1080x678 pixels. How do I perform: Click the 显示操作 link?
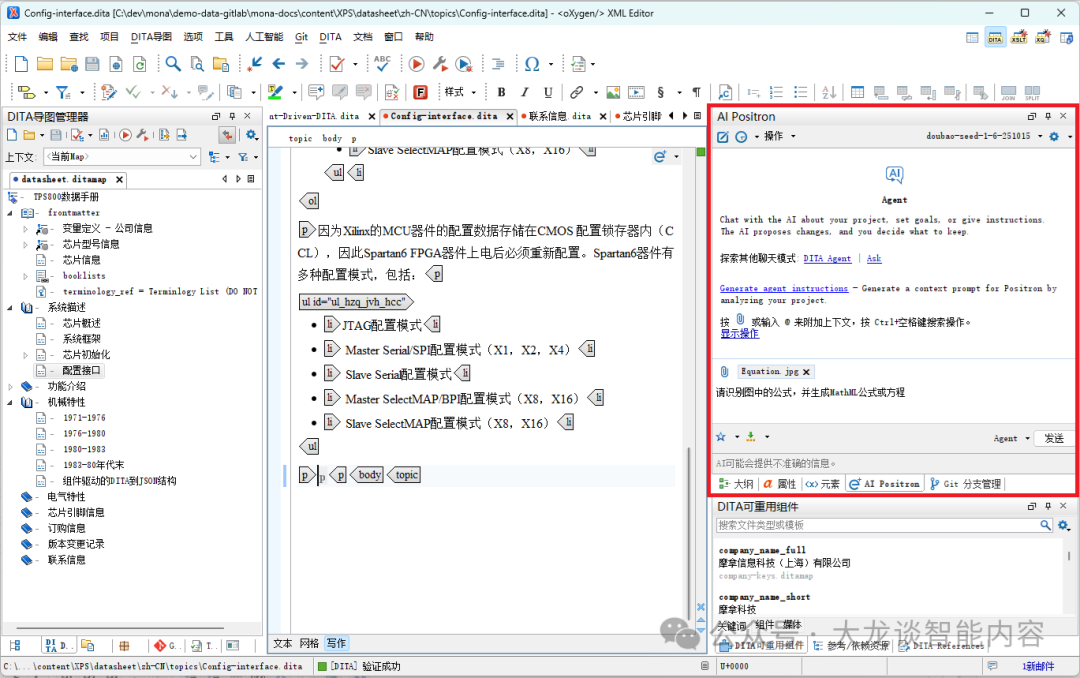click(739, 333)
